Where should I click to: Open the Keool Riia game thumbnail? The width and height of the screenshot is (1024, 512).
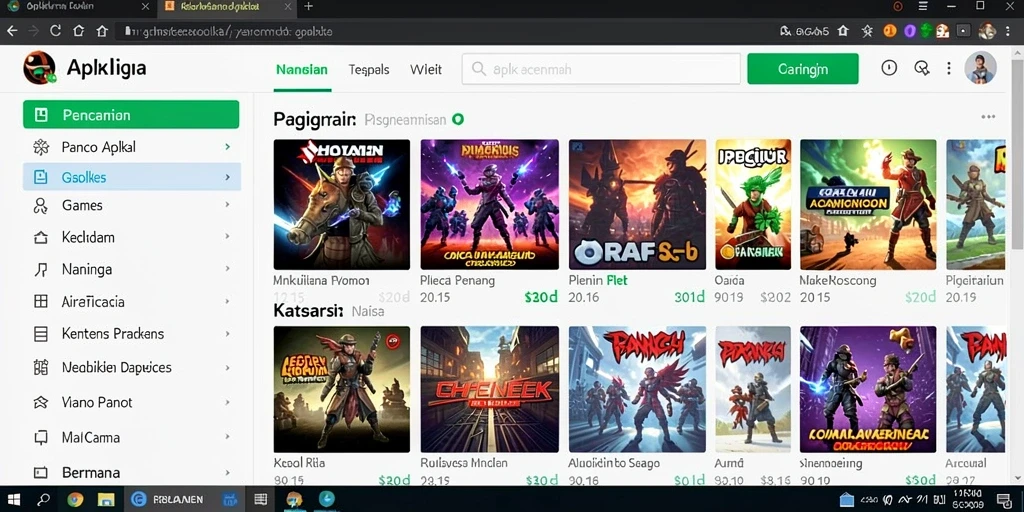click(342, 389)
